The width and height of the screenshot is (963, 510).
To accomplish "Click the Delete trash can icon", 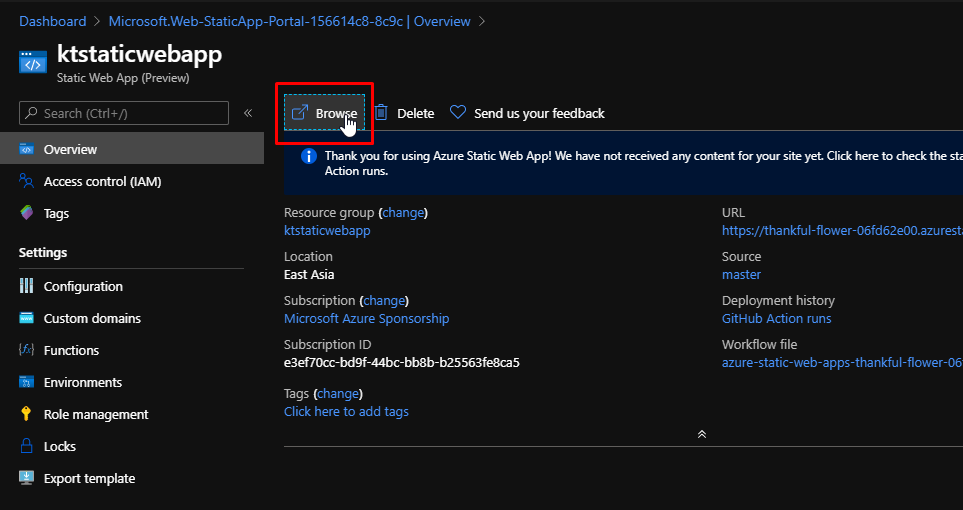I will [381, 112].
